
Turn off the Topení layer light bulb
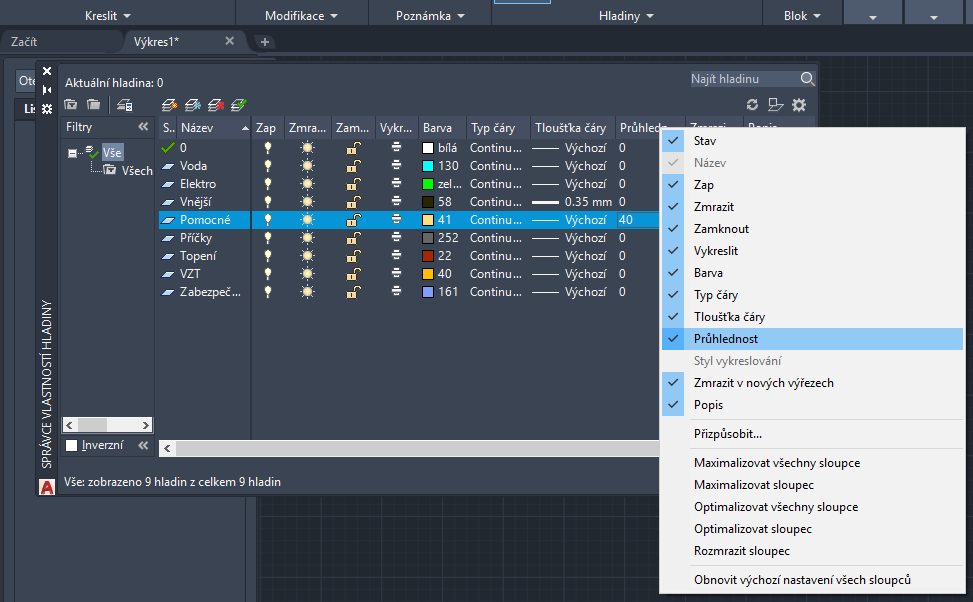point(267,256)
